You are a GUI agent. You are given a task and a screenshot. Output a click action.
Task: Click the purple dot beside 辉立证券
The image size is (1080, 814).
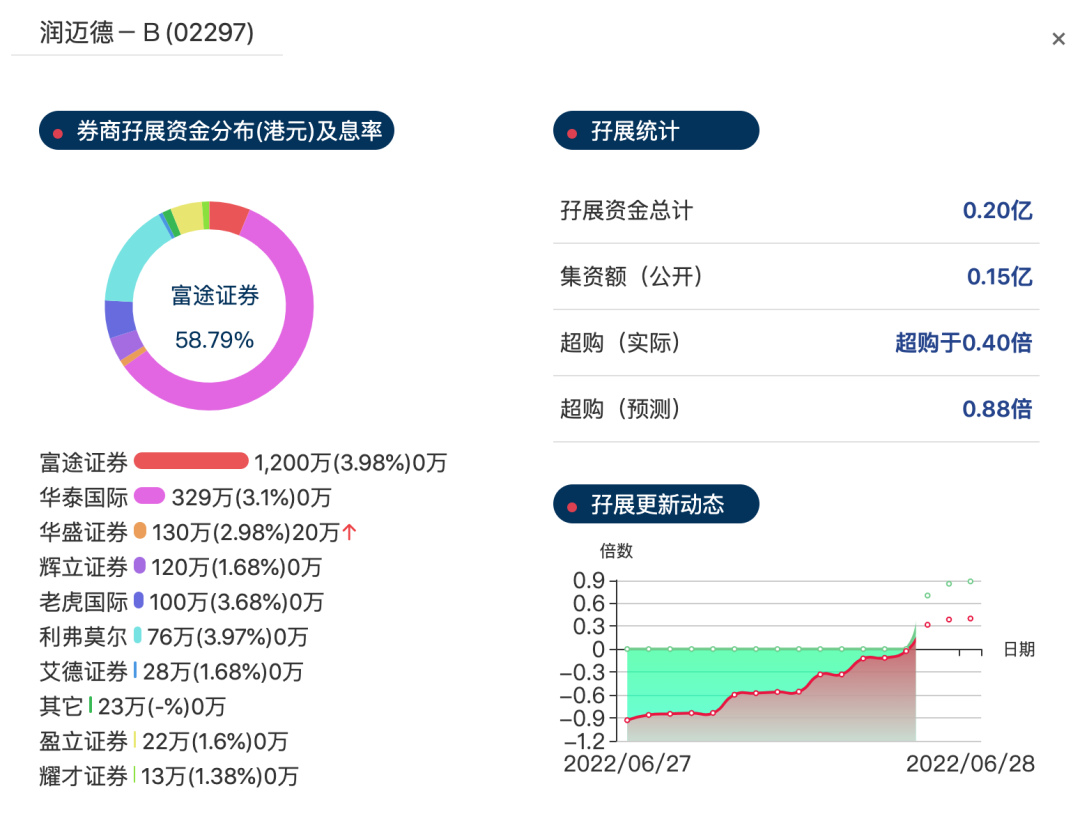[x=140, y=565]
